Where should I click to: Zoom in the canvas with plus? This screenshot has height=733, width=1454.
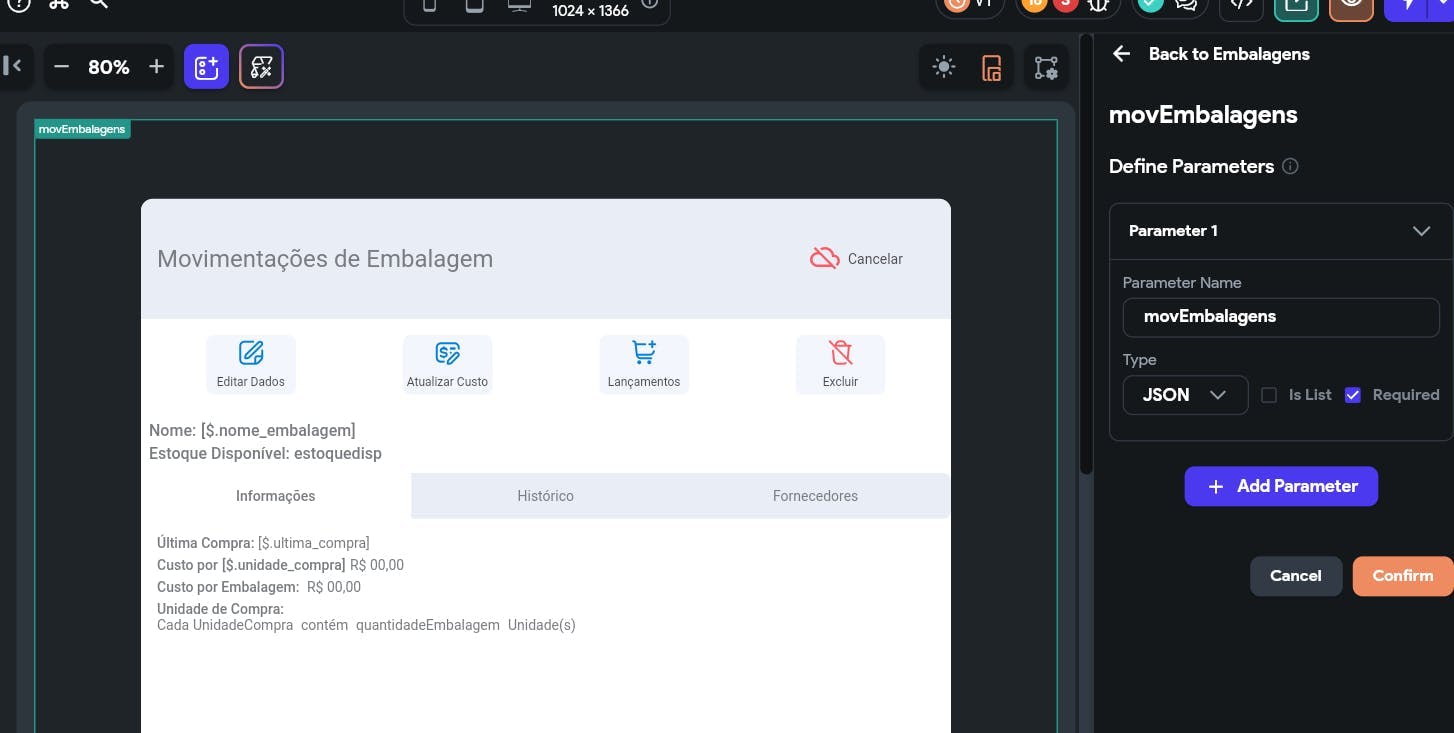156,67
